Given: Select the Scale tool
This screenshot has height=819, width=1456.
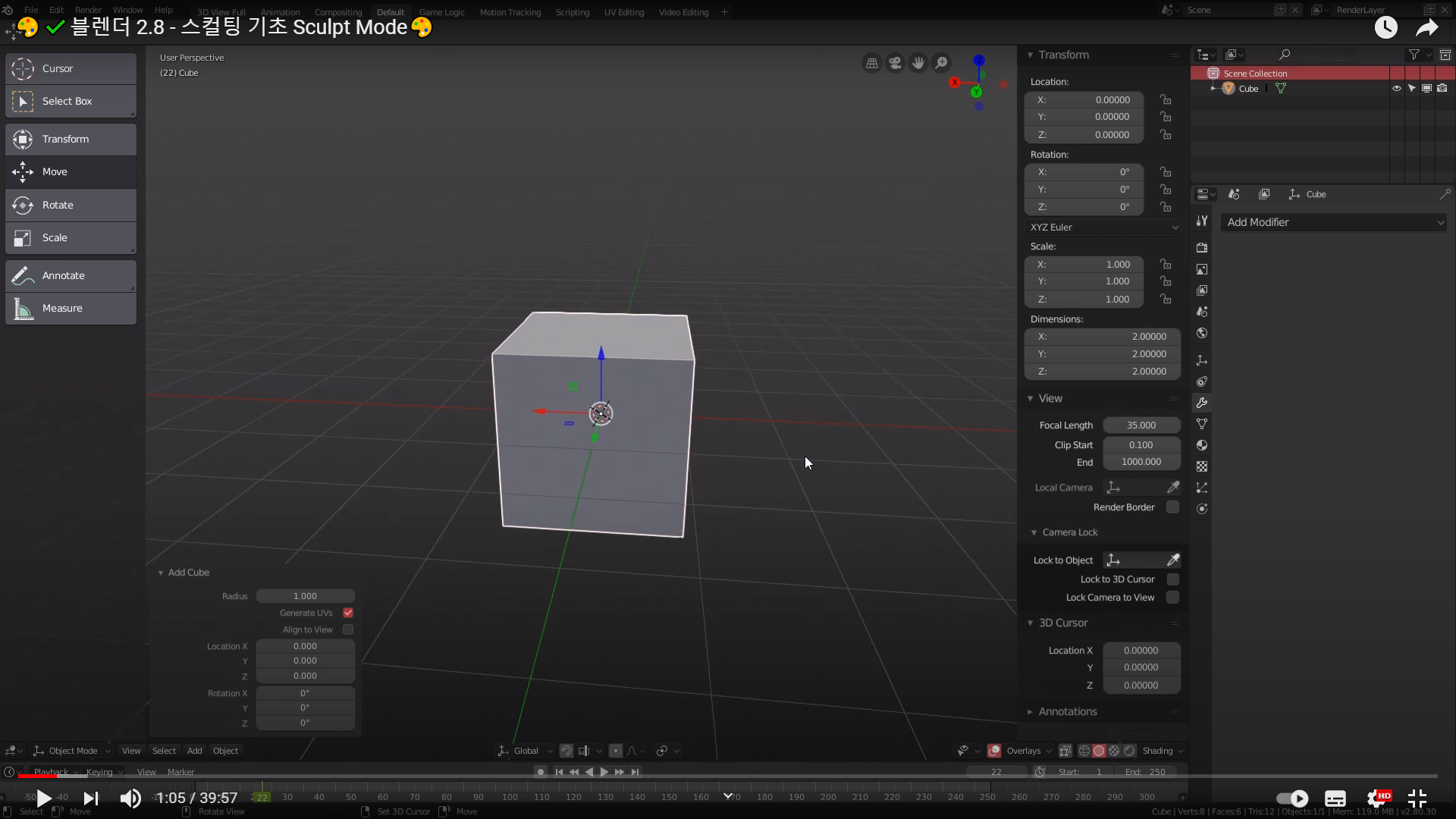Looking at the screenshot, I should pos(71,237).
